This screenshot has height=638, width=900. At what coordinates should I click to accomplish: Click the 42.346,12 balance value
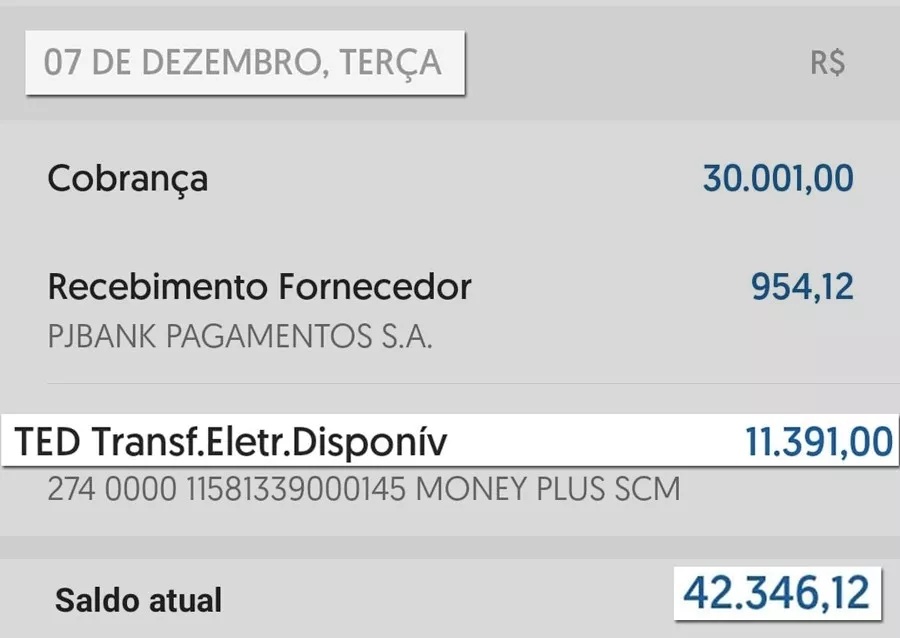point(777,593)
